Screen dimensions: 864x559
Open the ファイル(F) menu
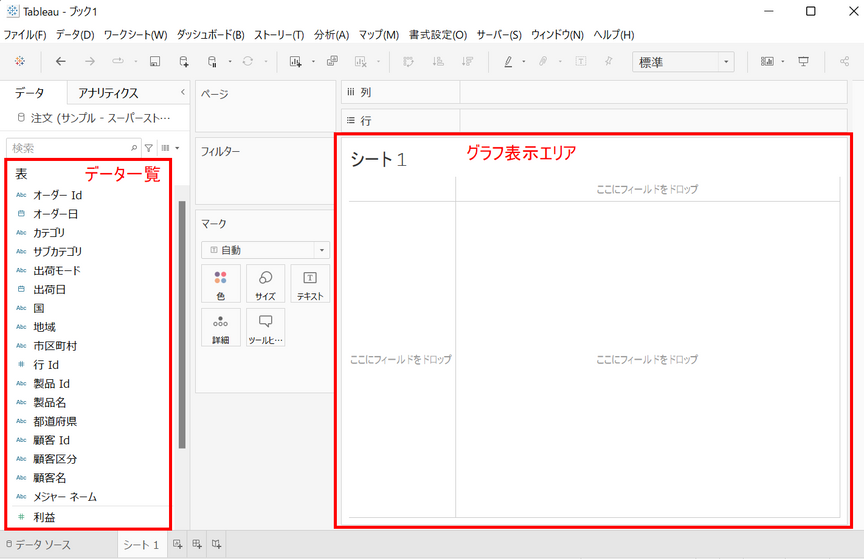point(25,35)
